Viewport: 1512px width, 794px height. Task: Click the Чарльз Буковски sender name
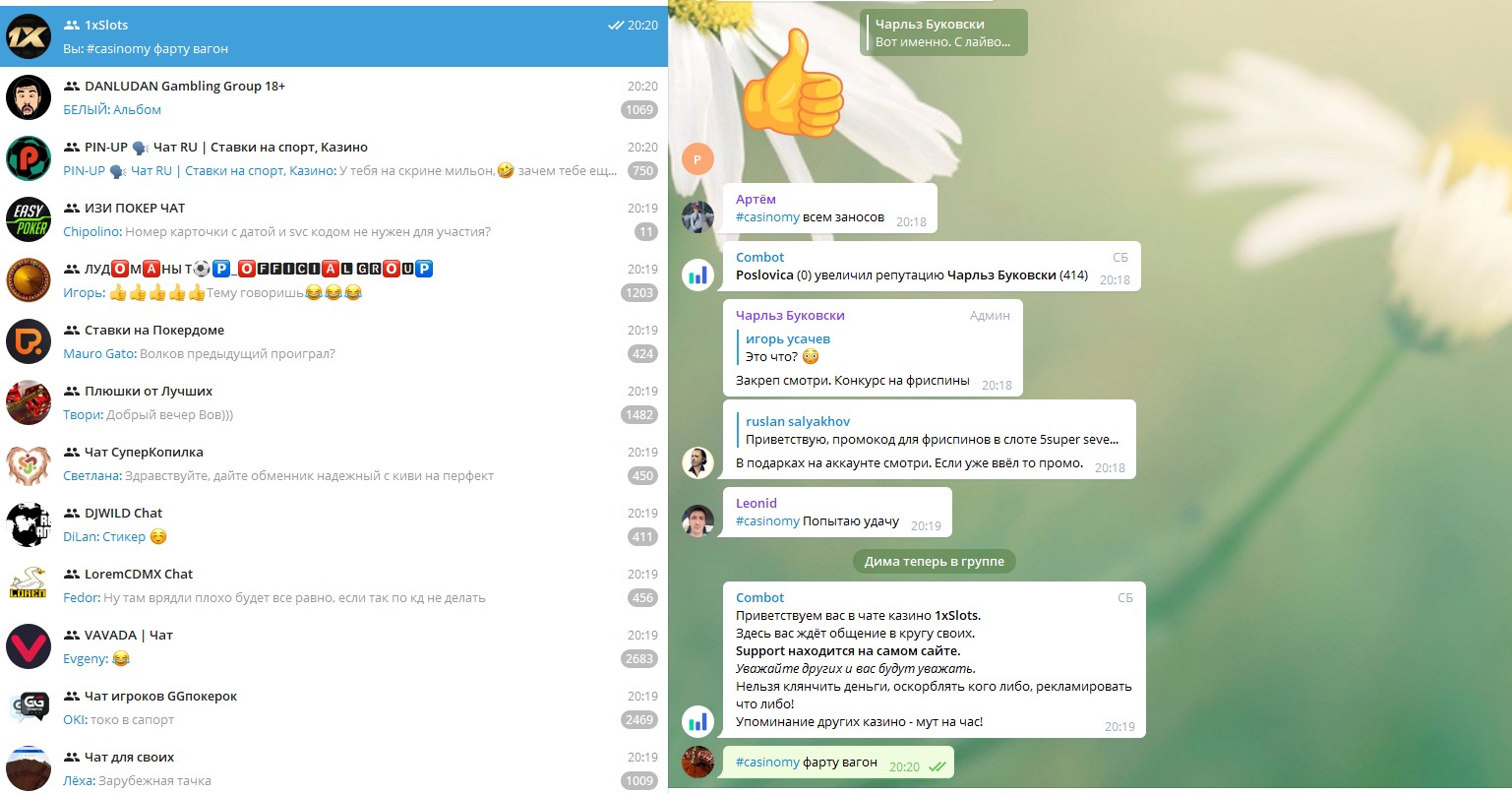pyautogui.click(x=790, y=315)
